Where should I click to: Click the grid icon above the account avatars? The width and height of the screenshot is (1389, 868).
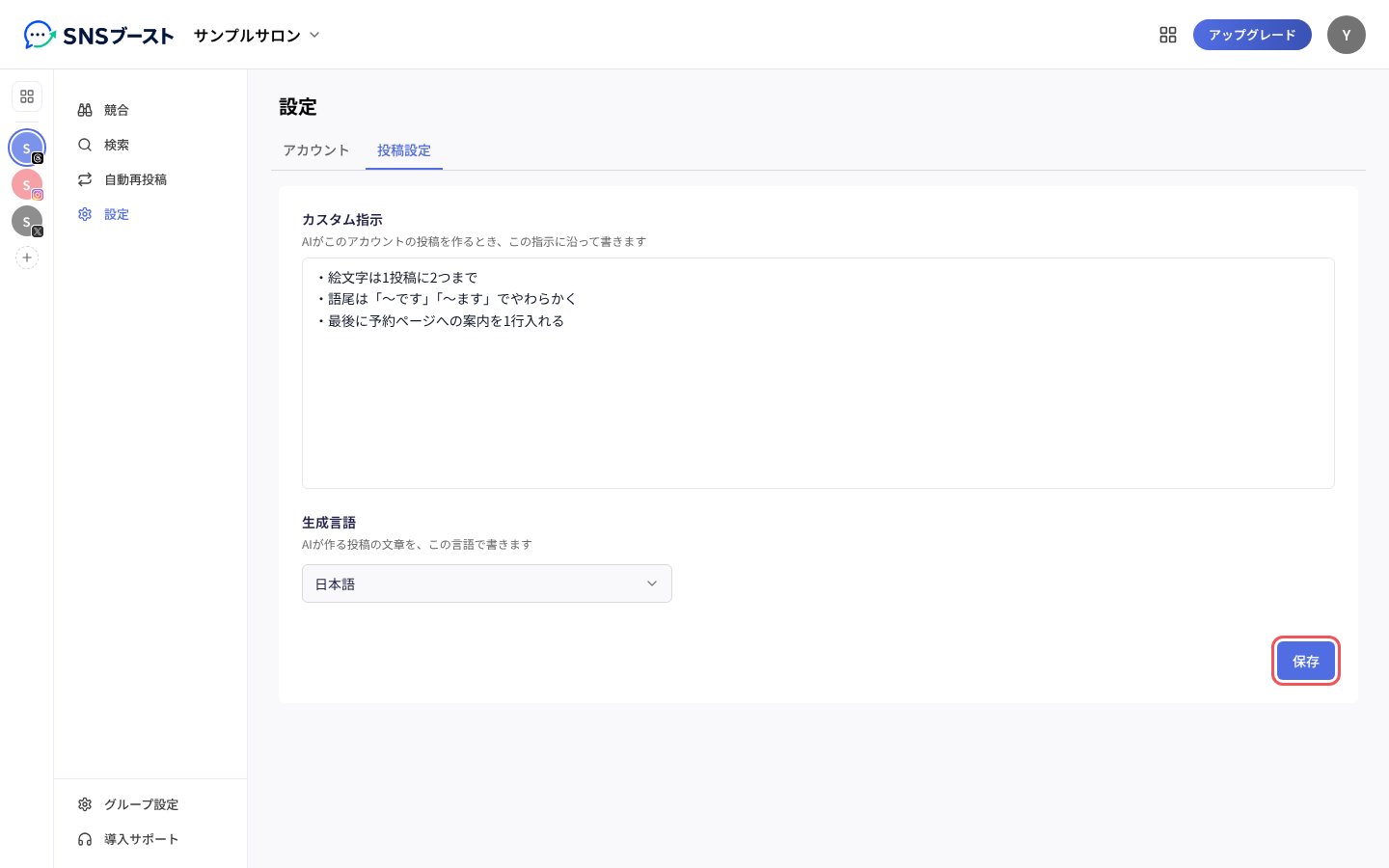click(27, 96)
